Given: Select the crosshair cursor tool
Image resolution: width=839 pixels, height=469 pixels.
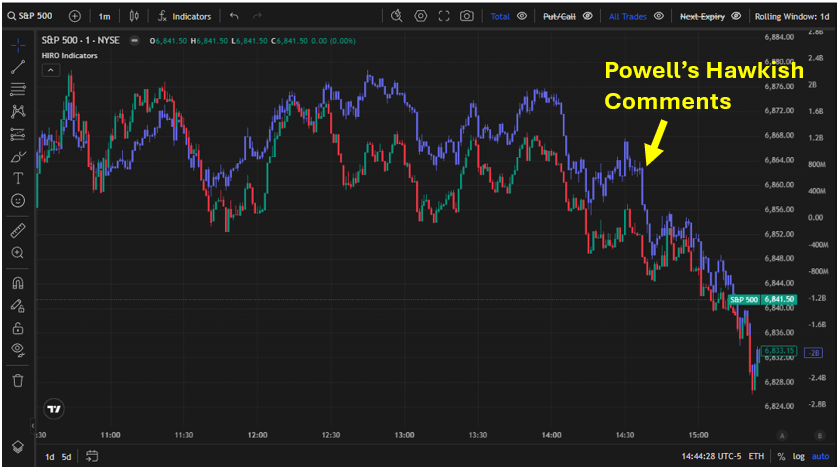Looking at the screenshot, I should click(x=18, y=45).
